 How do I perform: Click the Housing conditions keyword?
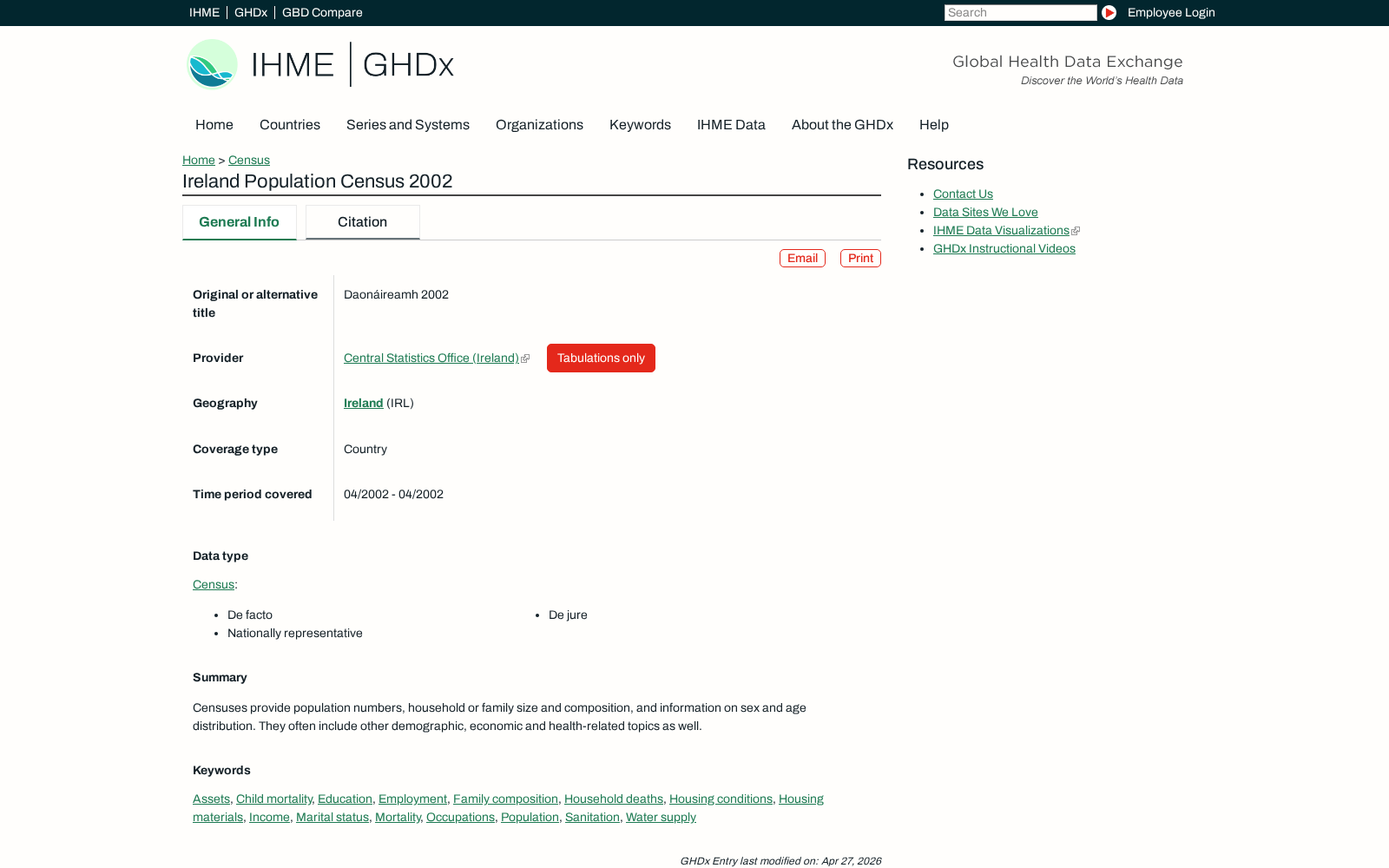(721, 799)
